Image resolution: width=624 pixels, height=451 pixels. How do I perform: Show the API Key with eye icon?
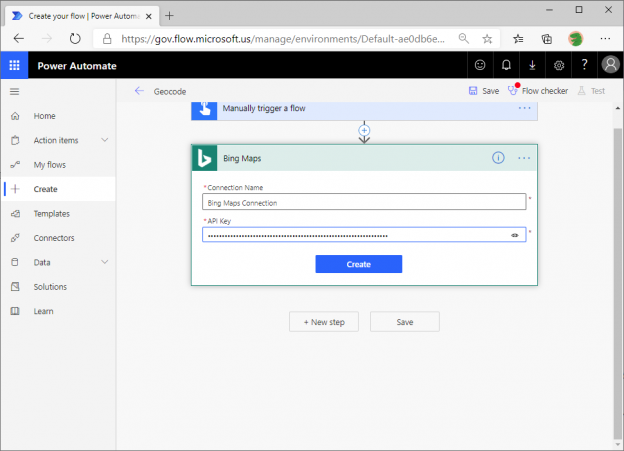click(515, 235)
